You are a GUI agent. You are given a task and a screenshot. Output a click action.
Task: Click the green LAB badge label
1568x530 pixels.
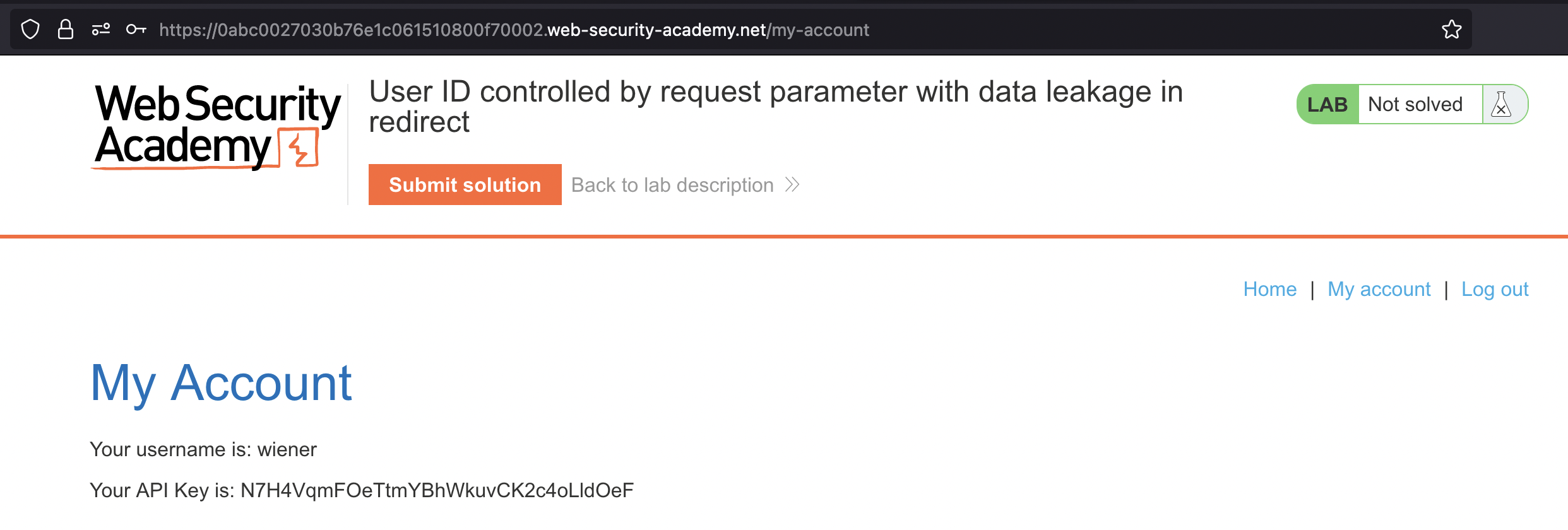tap(1327, 105)
